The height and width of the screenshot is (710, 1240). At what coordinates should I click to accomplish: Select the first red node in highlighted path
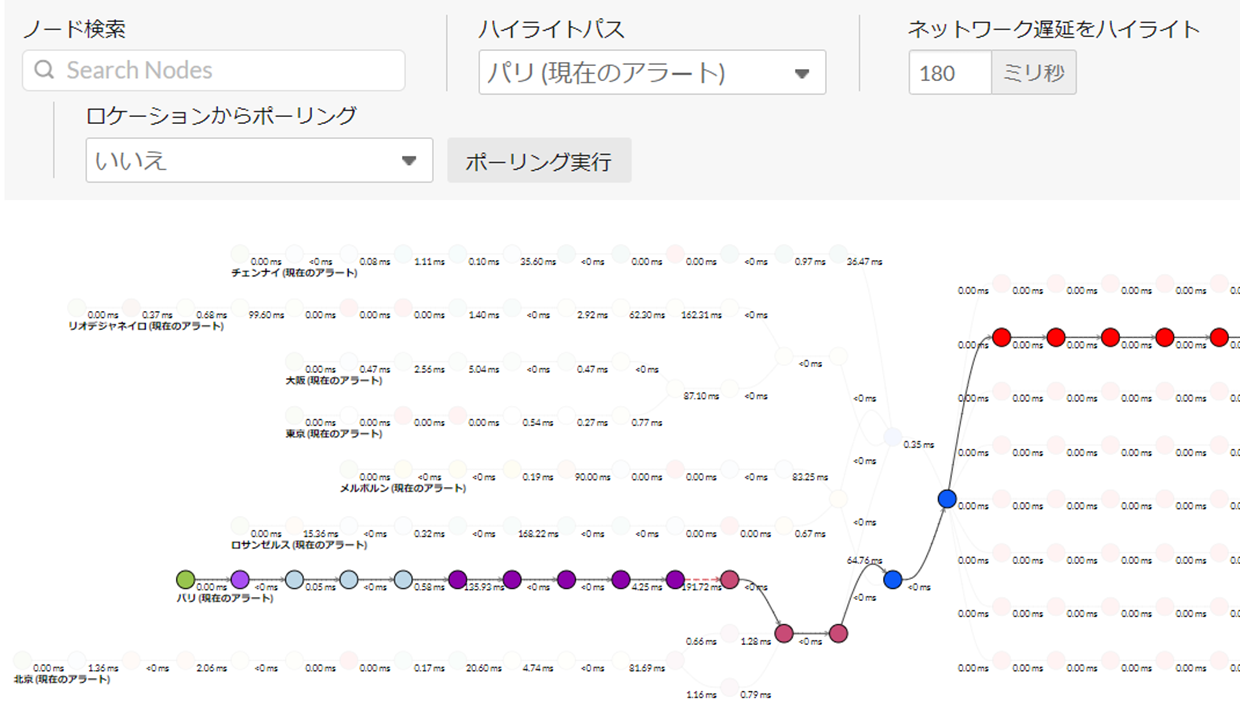tap(1002, 337)
